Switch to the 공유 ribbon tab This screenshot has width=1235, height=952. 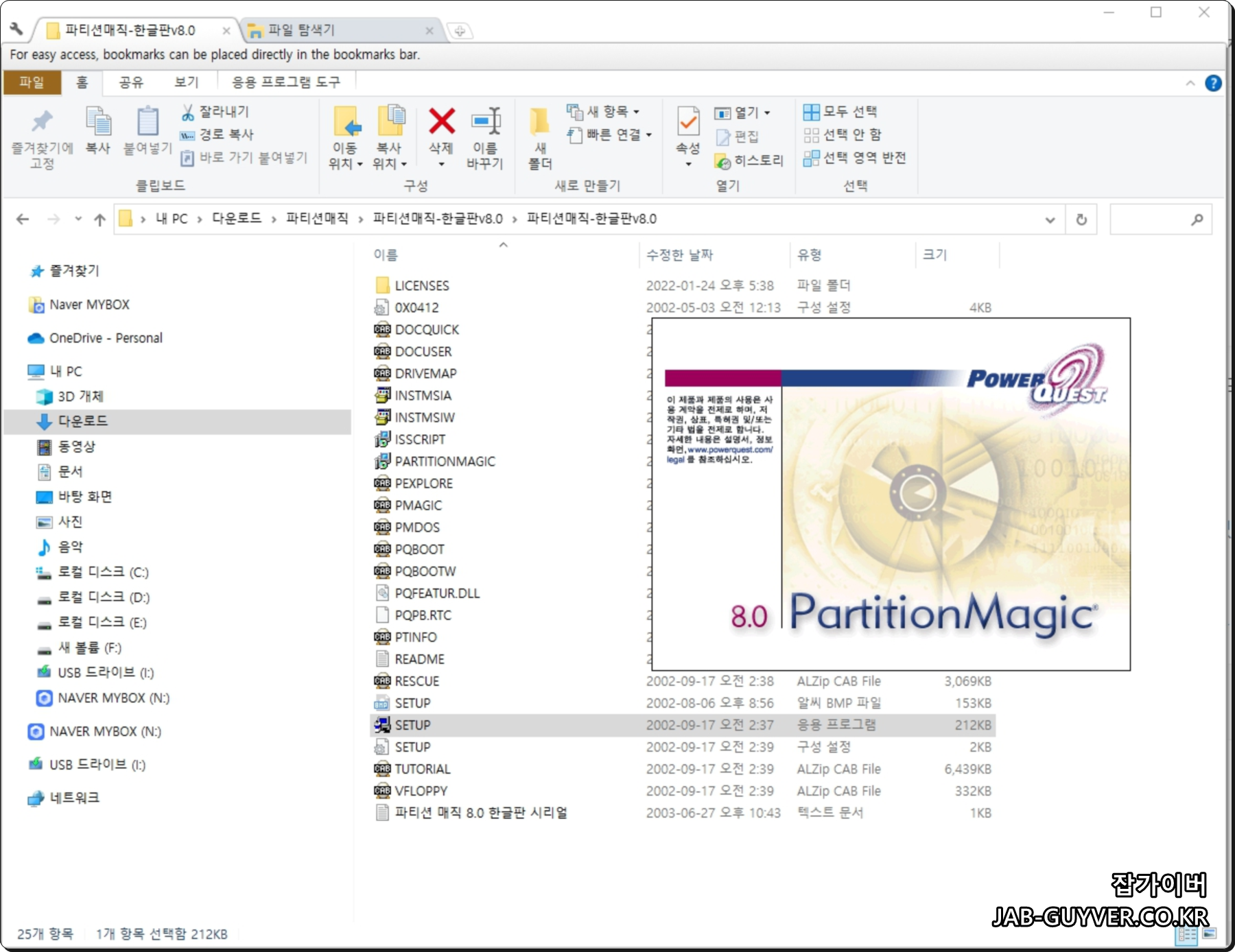[131, 82]
